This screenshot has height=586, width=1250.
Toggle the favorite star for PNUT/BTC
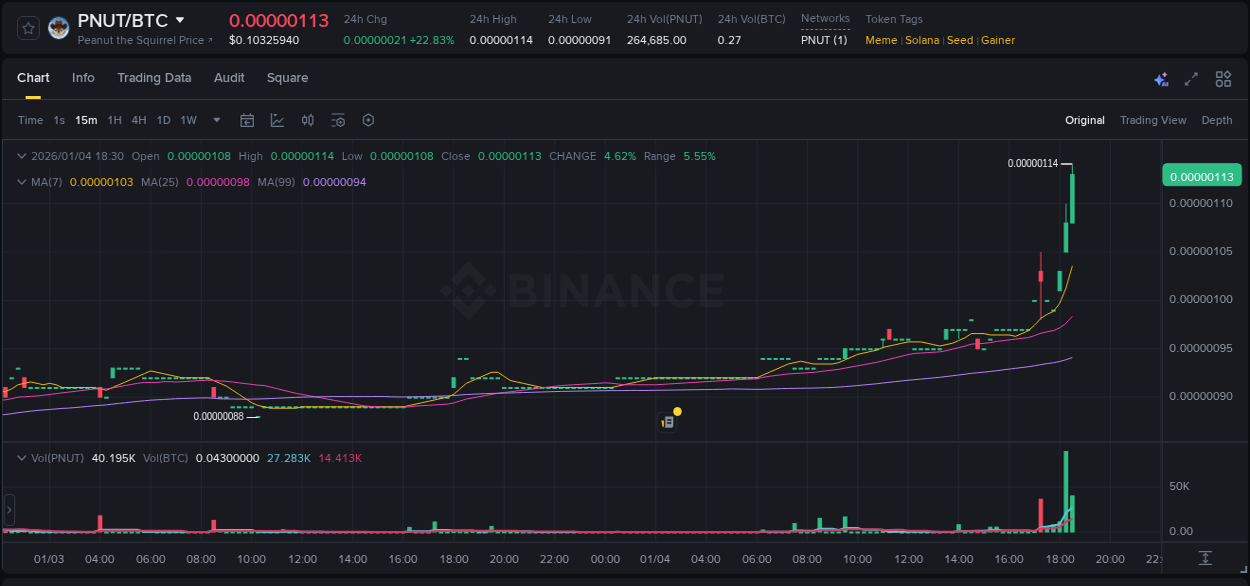pyautogui.click(x=27, y=28)
